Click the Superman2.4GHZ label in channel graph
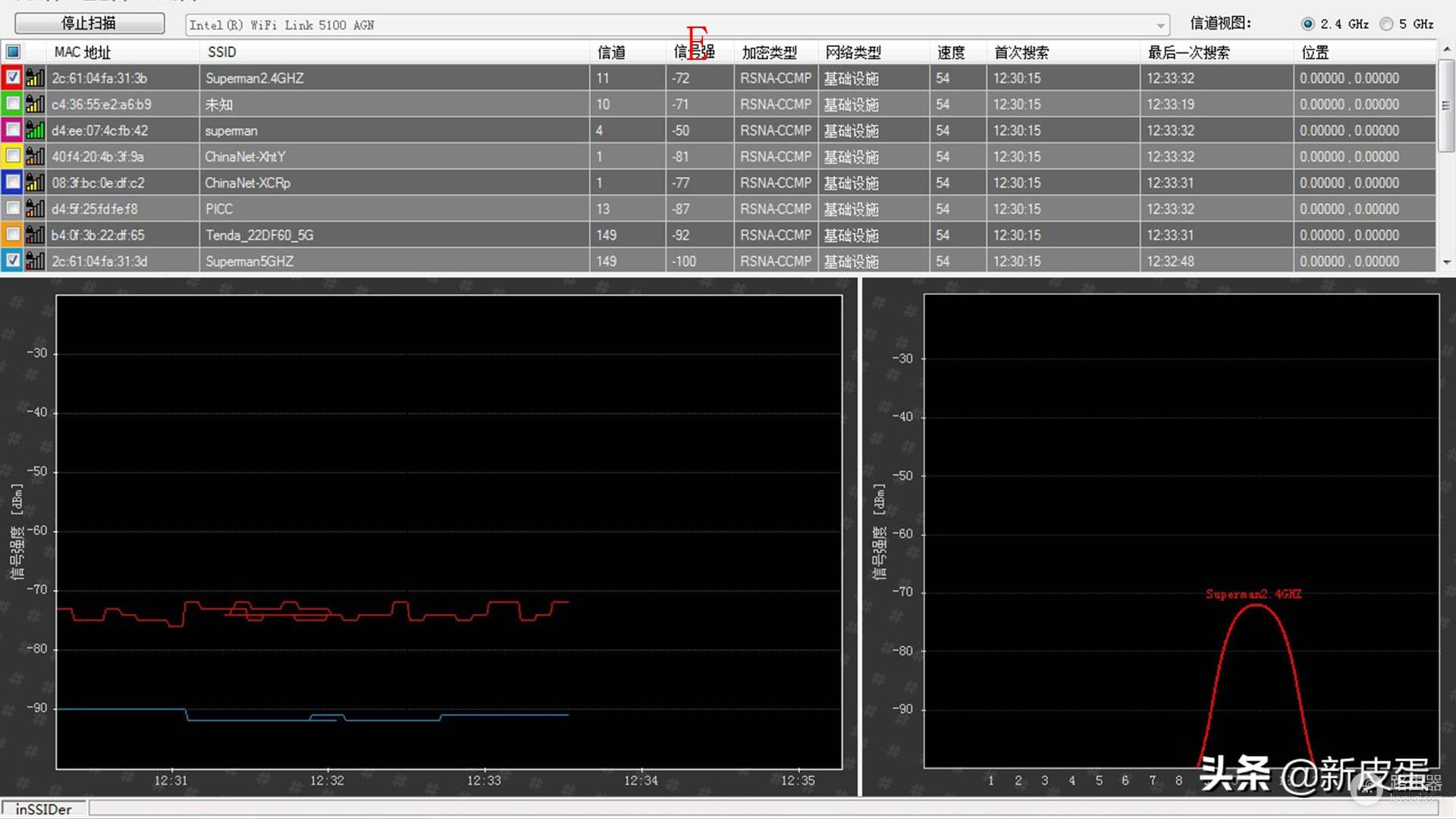The height and width of the screenshot is (819, 1456). coord(1254,594)
